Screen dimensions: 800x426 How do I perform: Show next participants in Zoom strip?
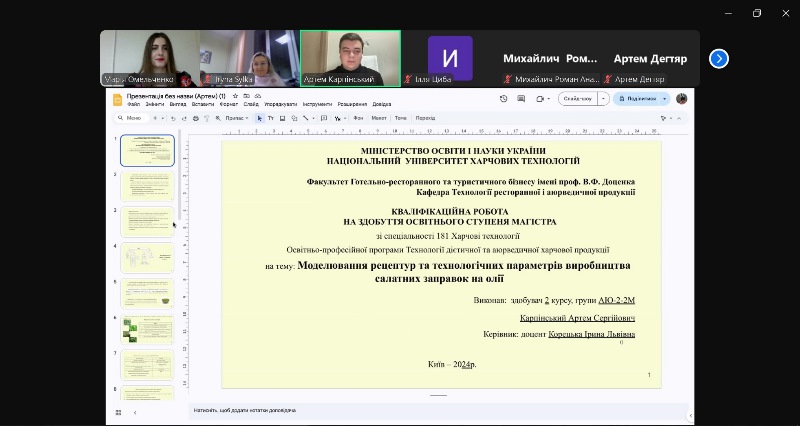pyautogui.click(x=719, y=59)
